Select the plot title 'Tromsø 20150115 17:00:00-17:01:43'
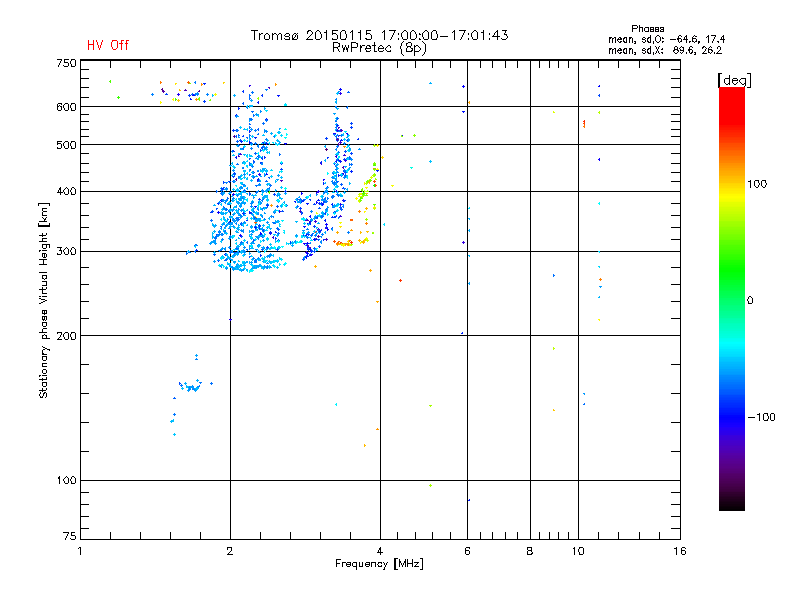The width and height of the screenshot is (800, 600). (x=379, y=35)
